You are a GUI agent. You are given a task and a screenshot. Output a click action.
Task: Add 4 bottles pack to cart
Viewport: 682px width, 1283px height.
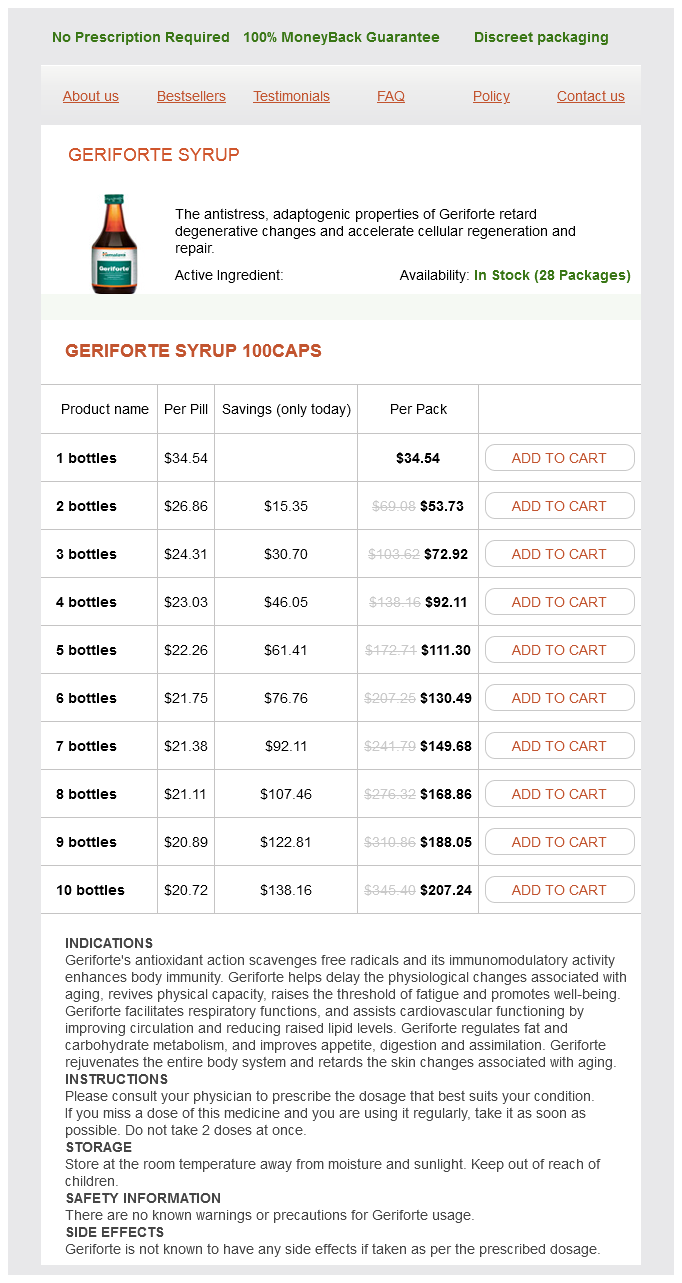[559, 602]
